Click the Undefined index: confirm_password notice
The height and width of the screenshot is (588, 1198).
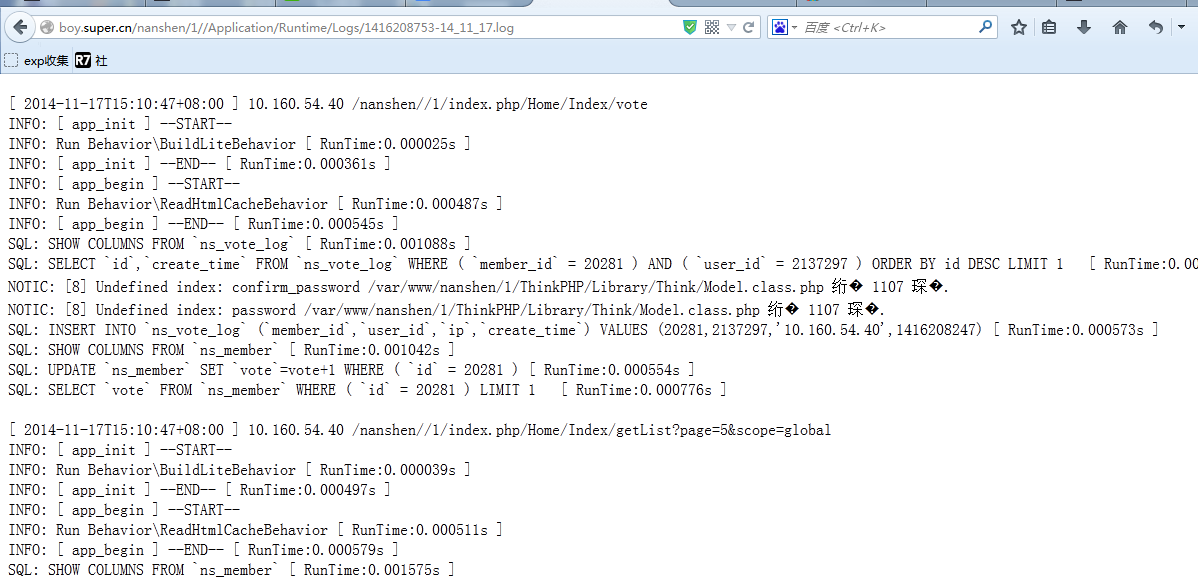(x=479, y=287)
